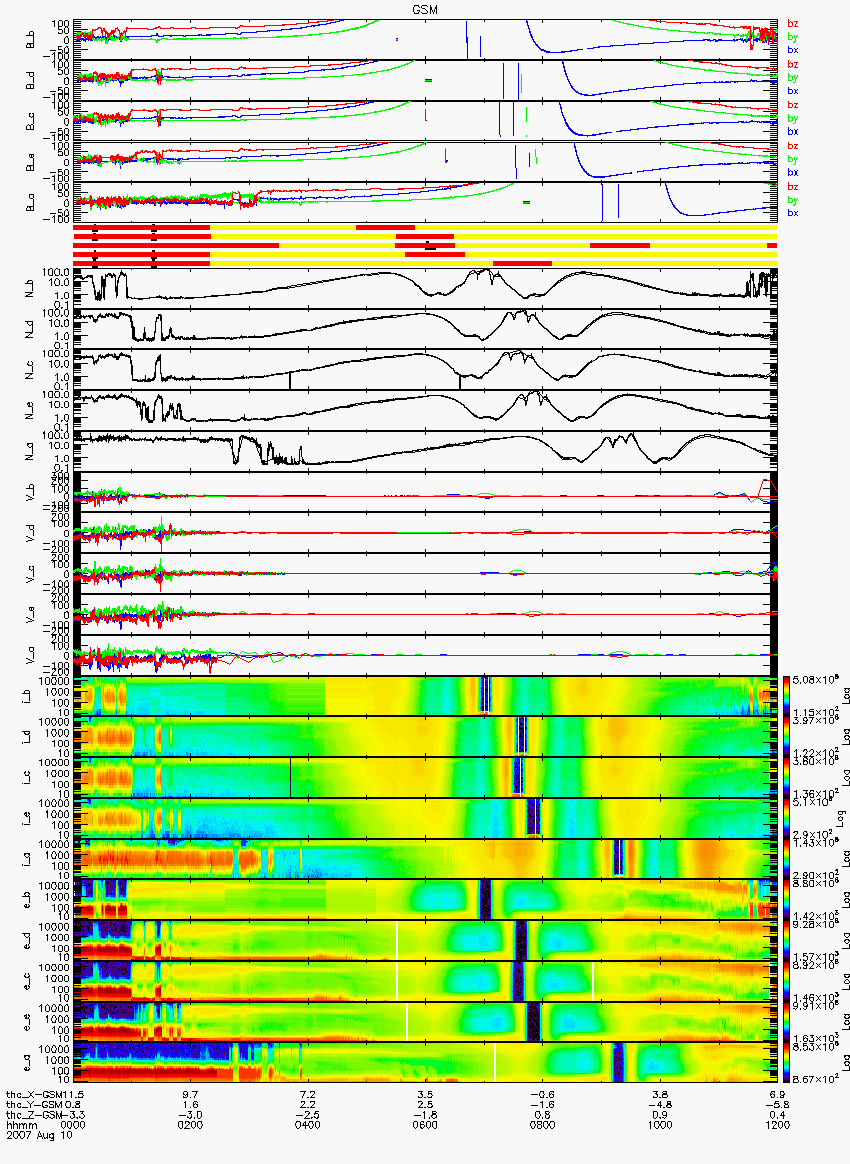Click the 0600 time tick label
Image resolution: width=850 pixels, height=1164 pixels.
[x=425, y=1125]
